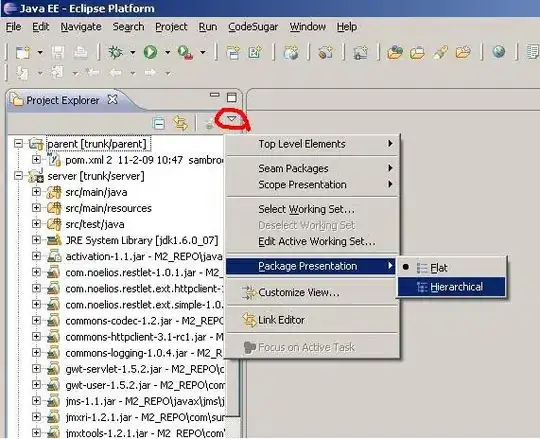Choose Select Working Set… menu entry
Viewport: 540px width, 439px height.
[x=312, y=209]
